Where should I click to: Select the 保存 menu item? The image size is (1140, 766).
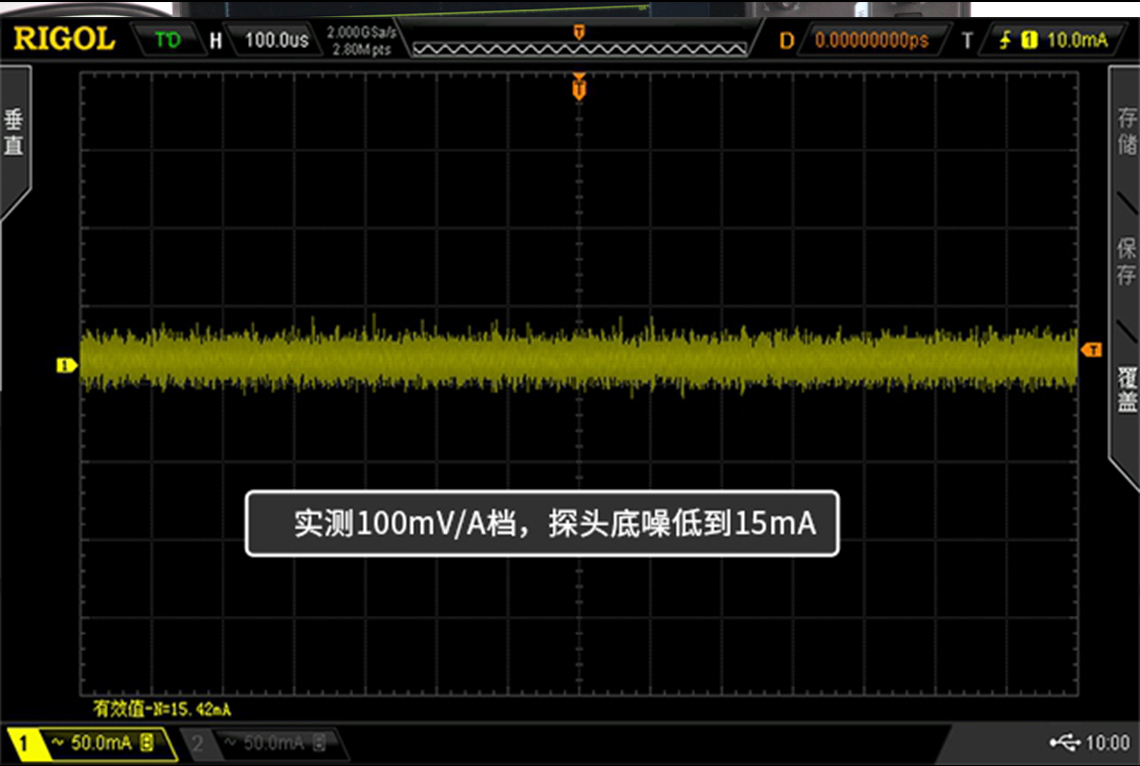coord(1126,260)
